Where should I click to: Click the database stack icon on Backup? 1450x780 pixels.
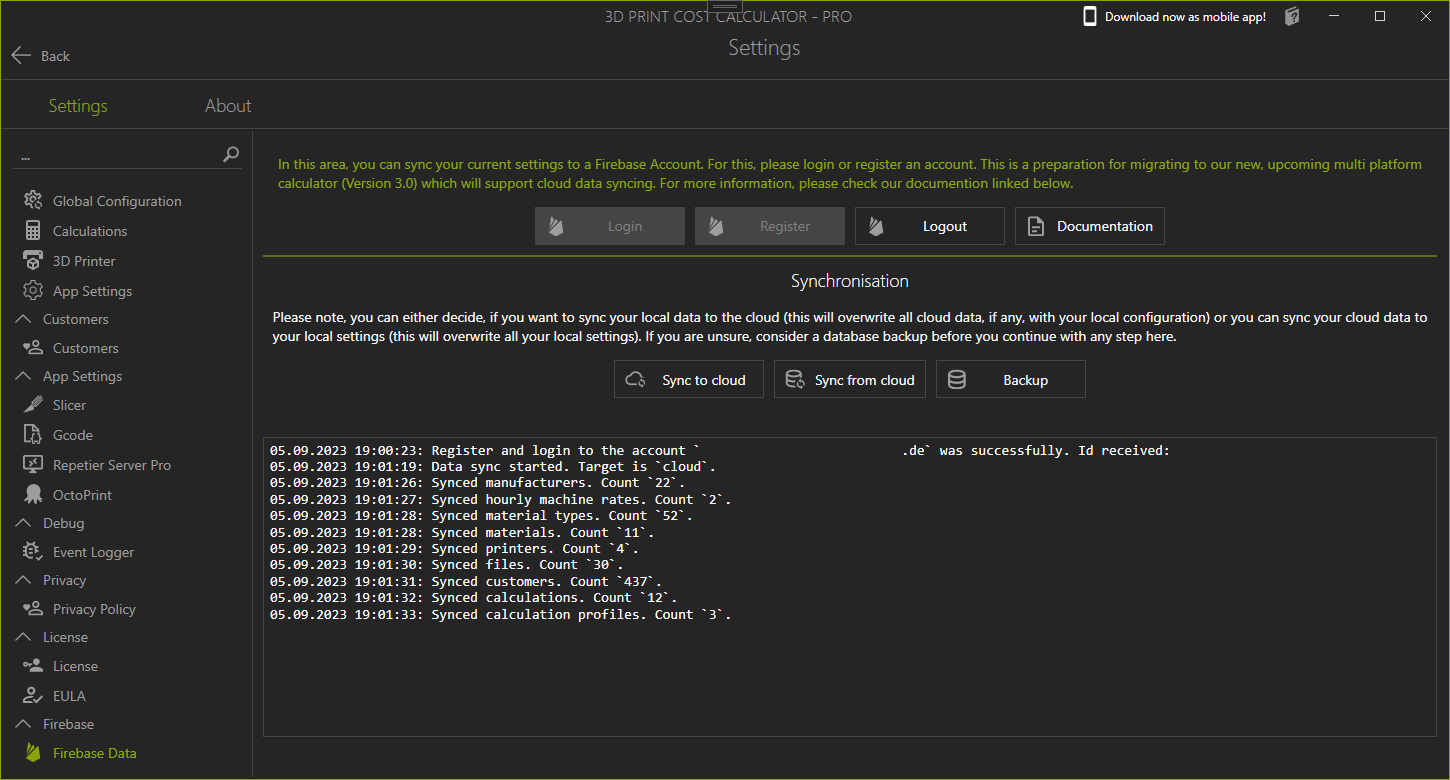click(957, 380)
